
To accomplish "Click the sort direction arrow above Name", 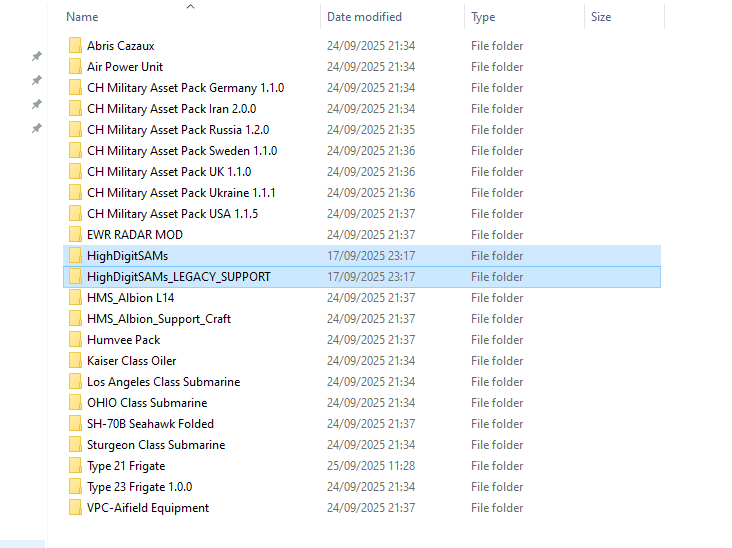I will 190,6.
